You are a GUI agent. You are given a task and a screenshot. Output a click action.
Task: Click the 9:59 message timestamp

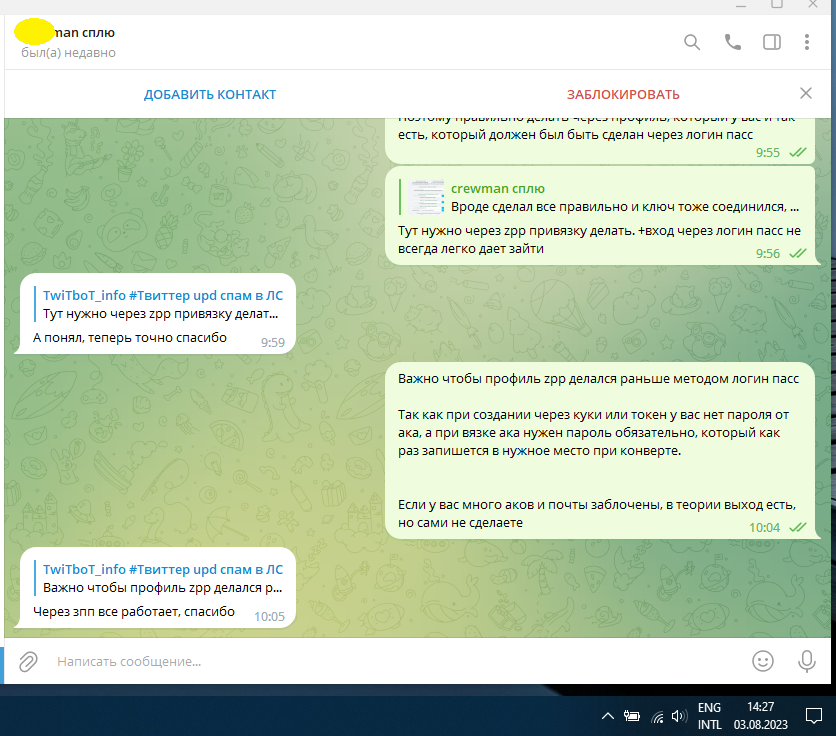tap(272, 342)
